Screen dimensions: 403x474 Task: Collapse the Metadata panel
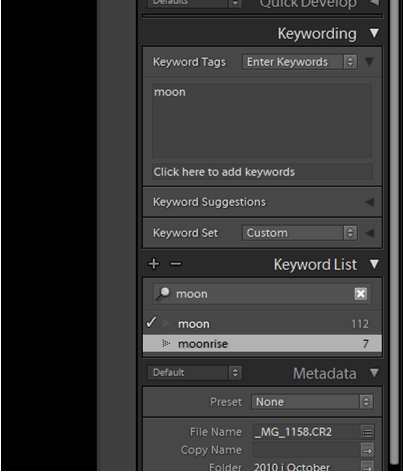click(x=374, y=373)
